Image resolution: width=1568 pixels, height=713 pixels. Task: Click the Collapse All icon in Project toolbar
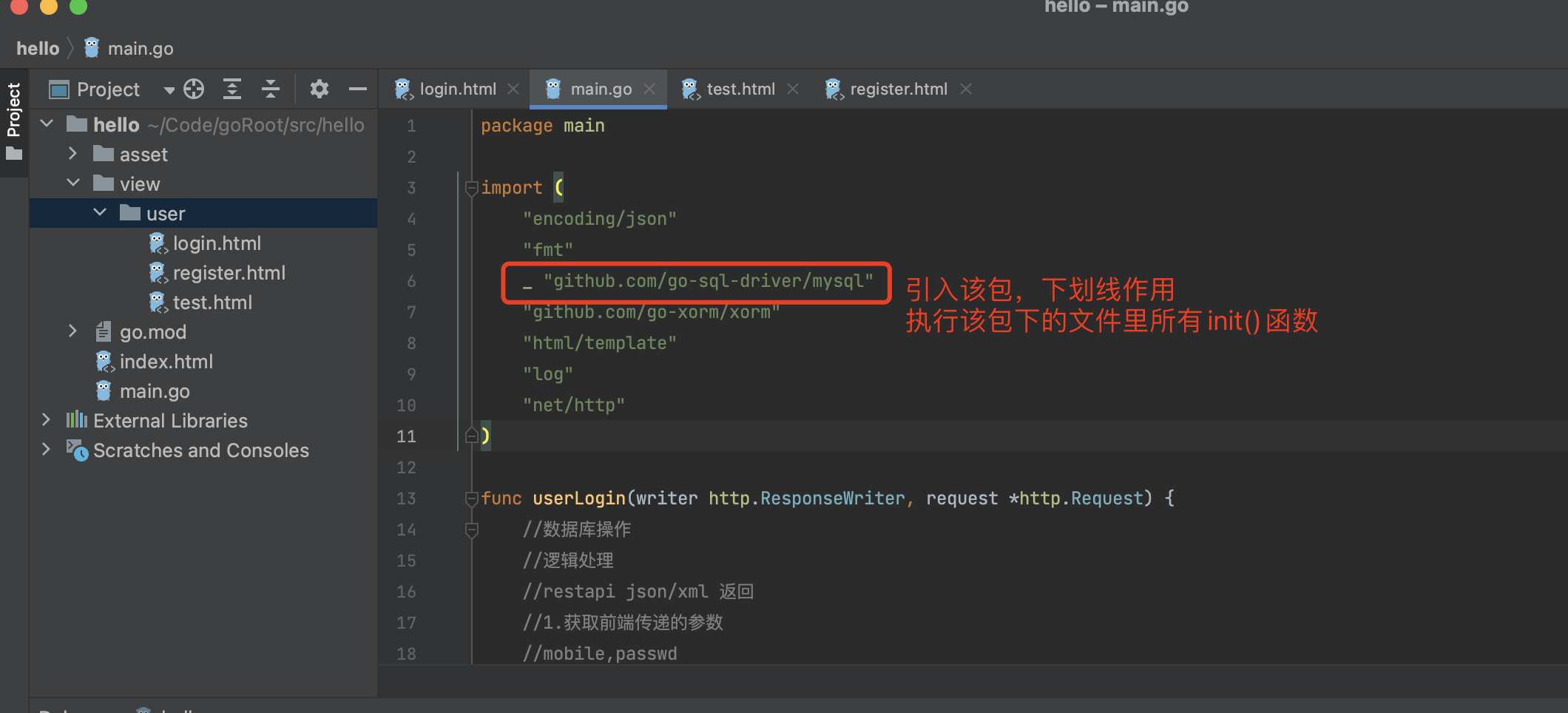271,89
